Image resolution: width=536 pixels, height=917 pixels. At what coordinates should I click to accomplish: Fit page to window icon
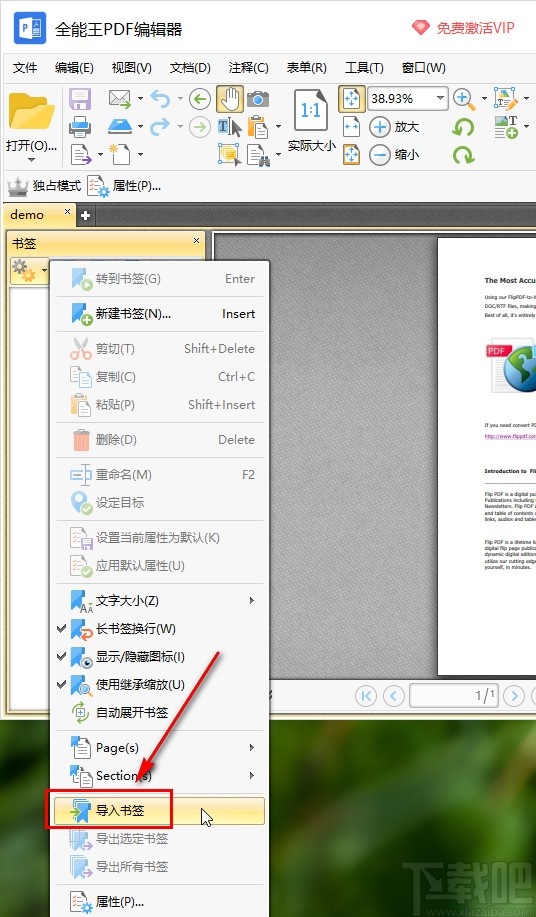[351, 99]
